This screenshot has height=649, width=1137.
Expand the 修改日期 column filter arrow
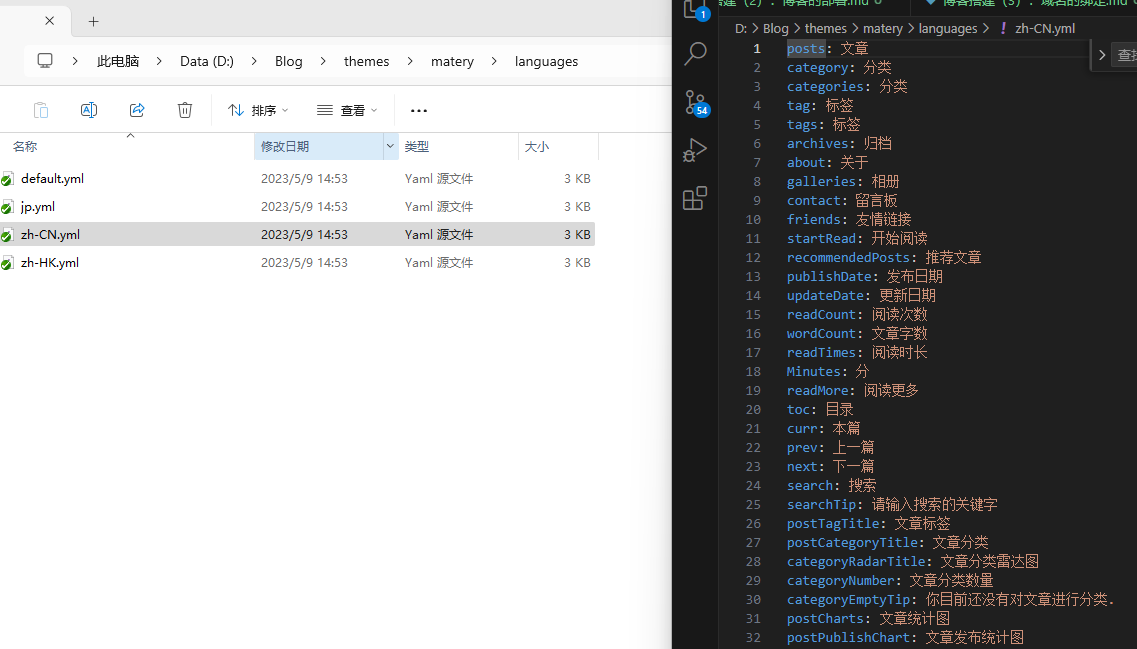tap(390, 146)
